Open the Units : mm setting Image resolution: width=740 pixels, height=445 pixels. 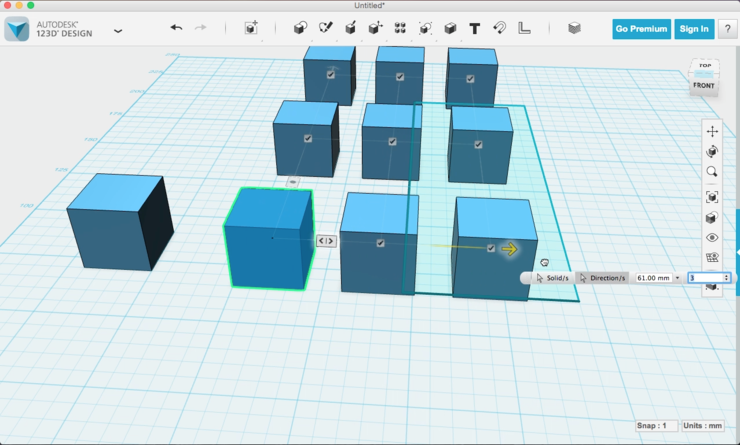tap(702, 426)
